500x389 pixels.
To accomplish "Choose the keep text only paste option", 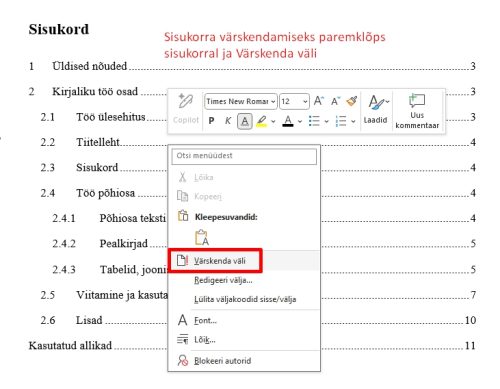I will (202, 238).
